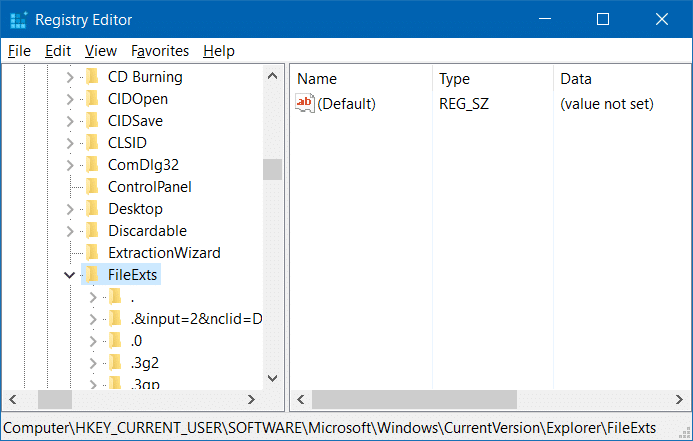This screenshot has width=693, height=441.
Task: Select the Desktop key folder icon
Action: (x=92, y=209)
